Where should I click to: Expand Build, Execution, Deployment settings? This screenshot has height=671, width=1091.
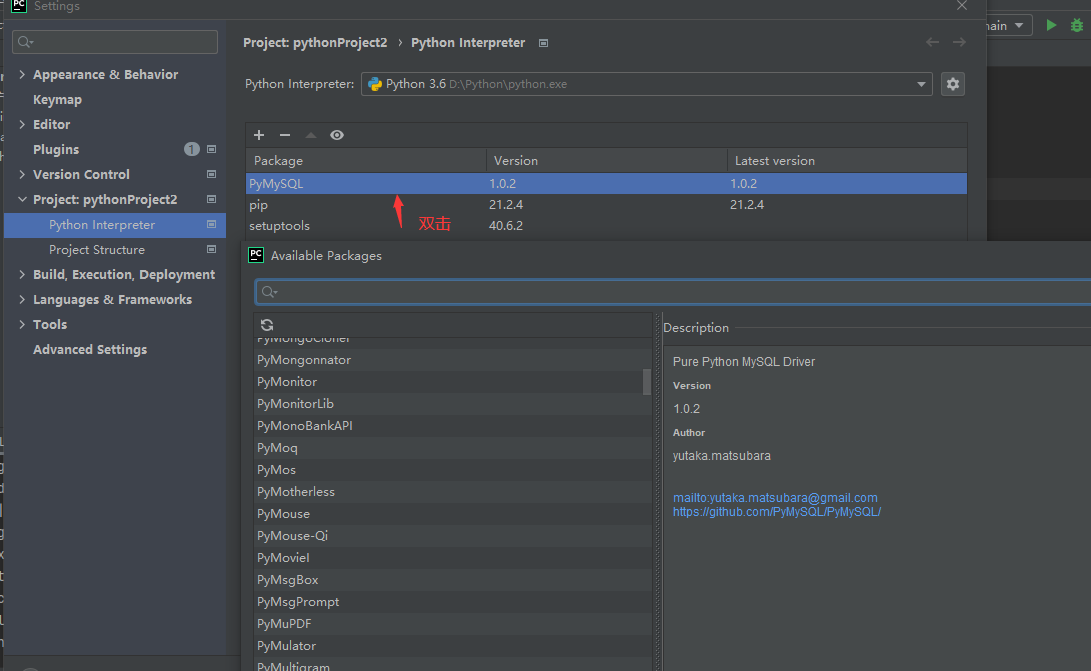[x=22, y=275]
